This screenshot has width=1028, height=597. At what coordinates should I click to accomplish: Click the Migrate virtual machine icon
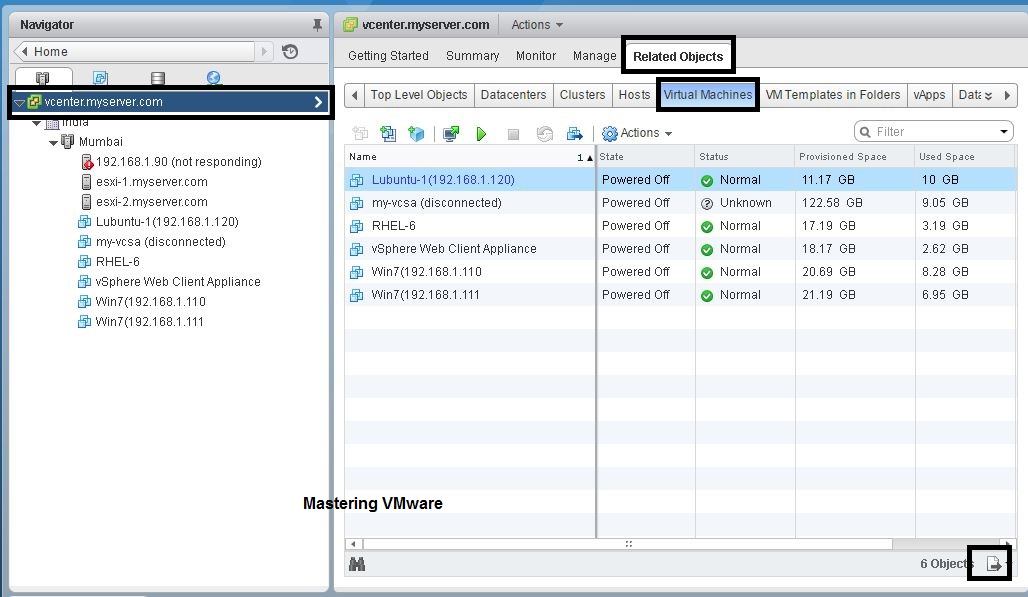tap(573, 133)
